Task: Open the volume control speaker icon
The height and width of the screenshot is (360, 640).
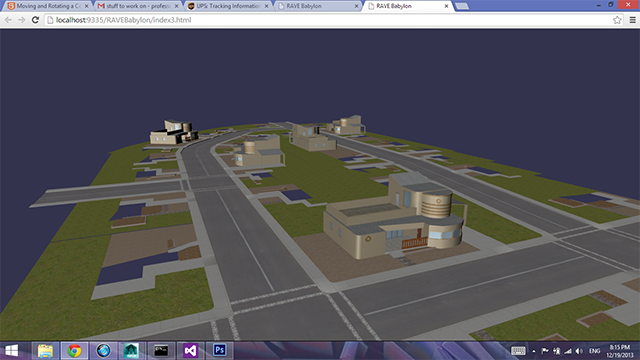Action: point(579,351)
